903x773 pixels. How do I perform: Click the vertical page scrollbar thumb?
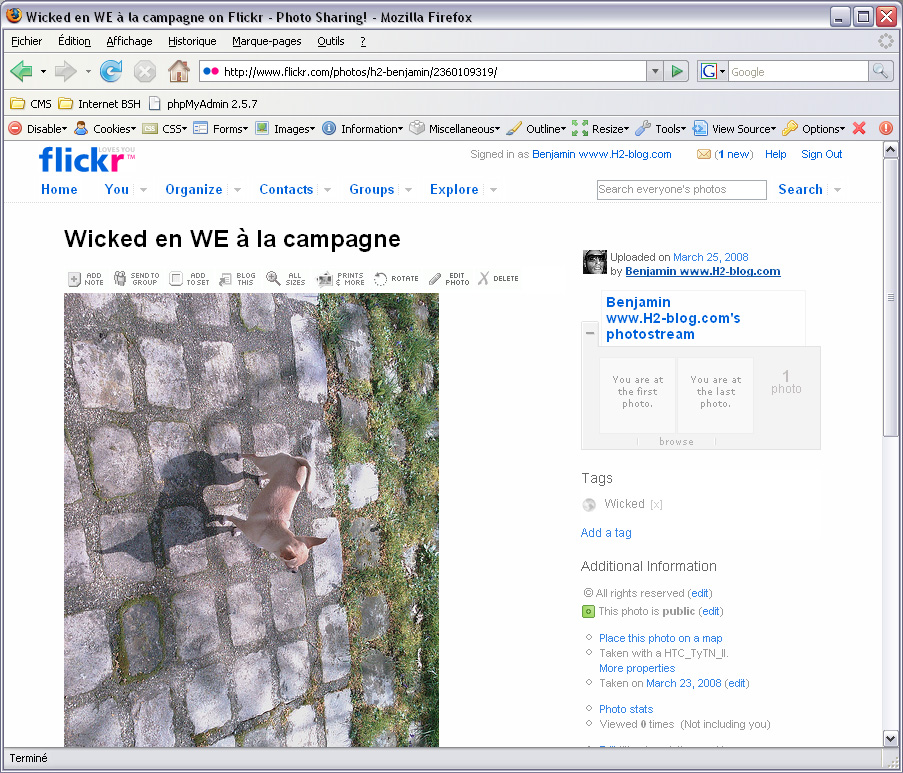point(891,297)
